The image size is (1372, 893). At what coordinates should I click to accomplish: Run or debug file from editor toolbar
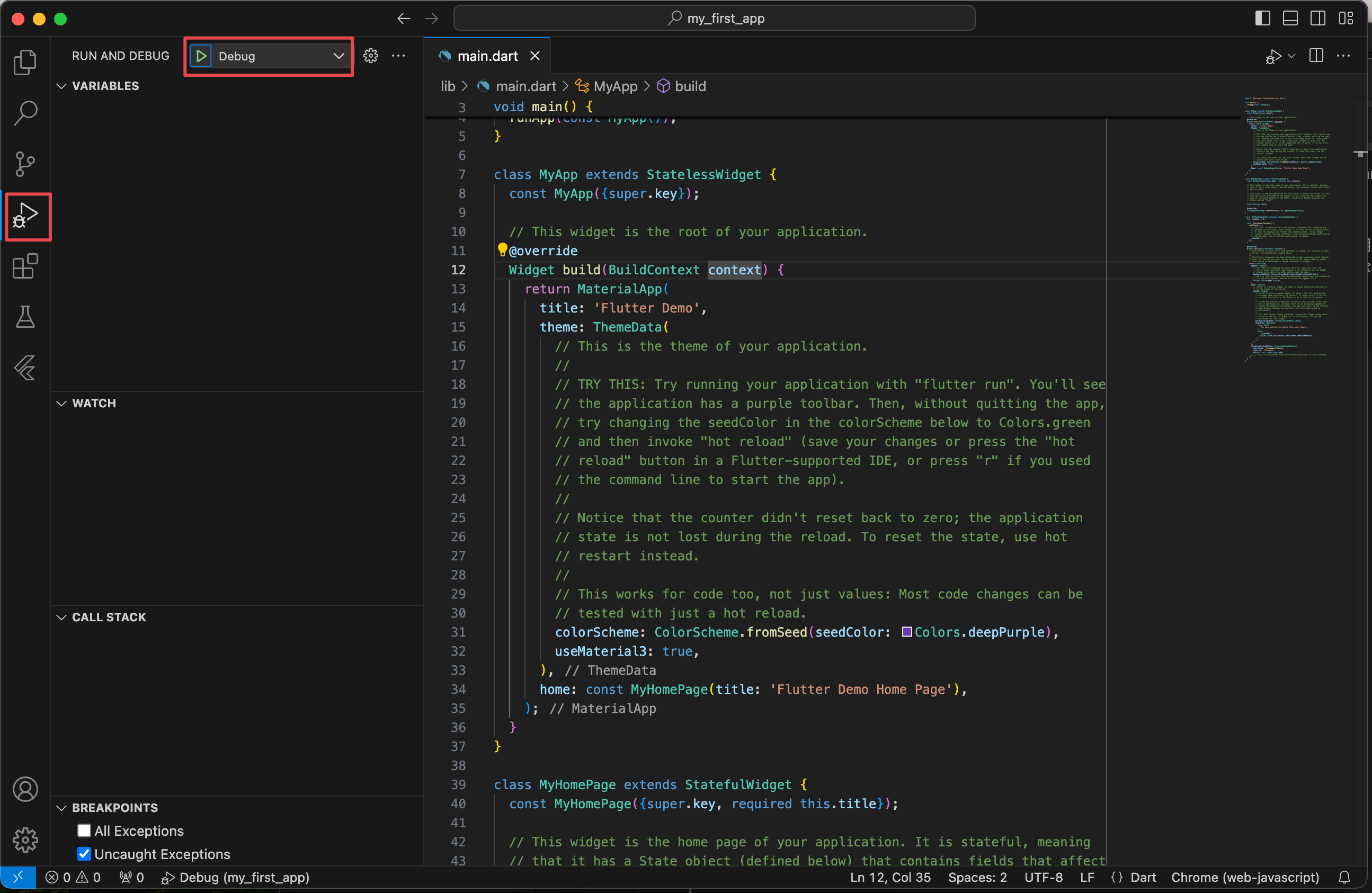[1273, 56]
